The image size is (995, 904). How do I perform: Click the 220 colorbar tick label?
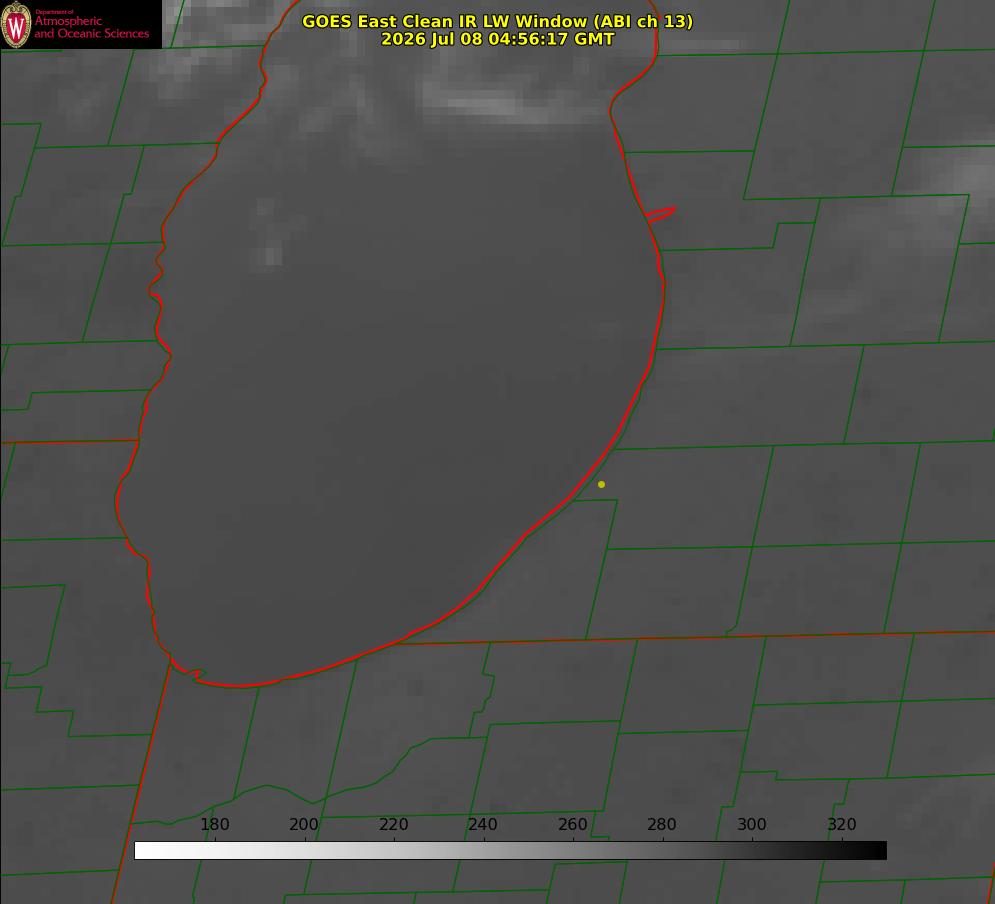(393, 824)
